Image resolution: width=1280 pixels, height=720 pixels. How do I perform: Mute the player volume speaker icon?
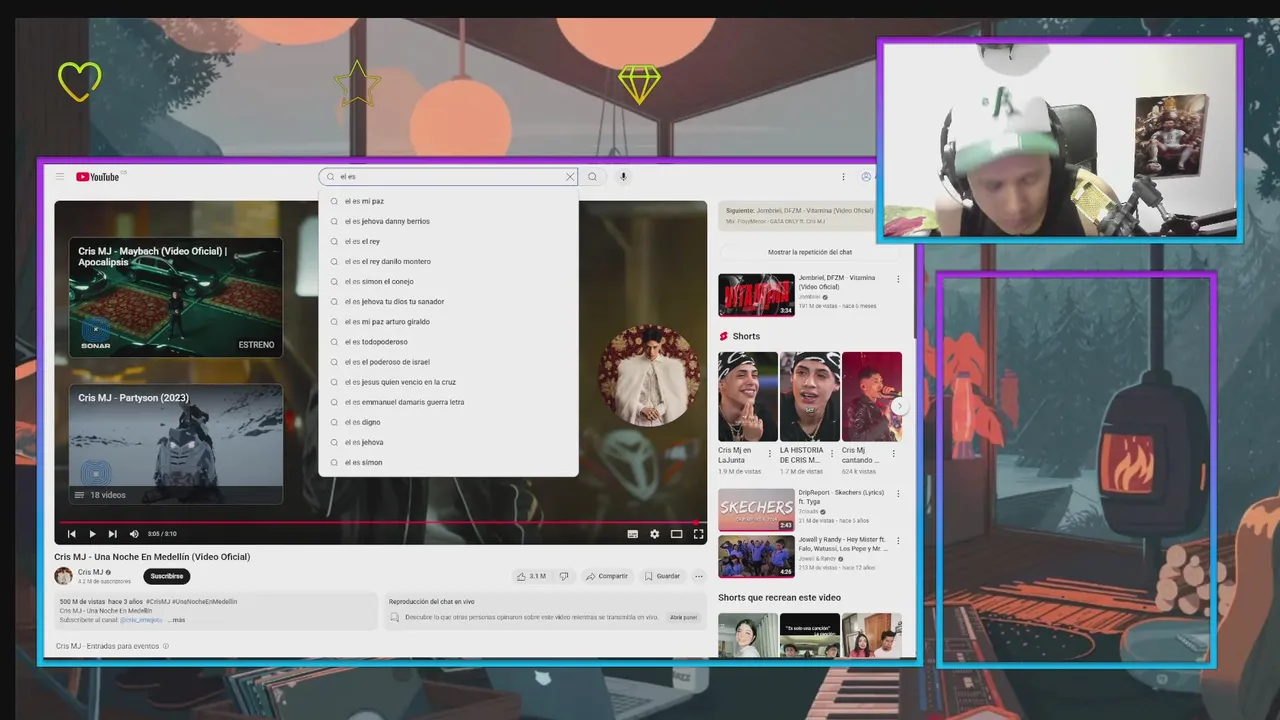[x=134, y=534]
